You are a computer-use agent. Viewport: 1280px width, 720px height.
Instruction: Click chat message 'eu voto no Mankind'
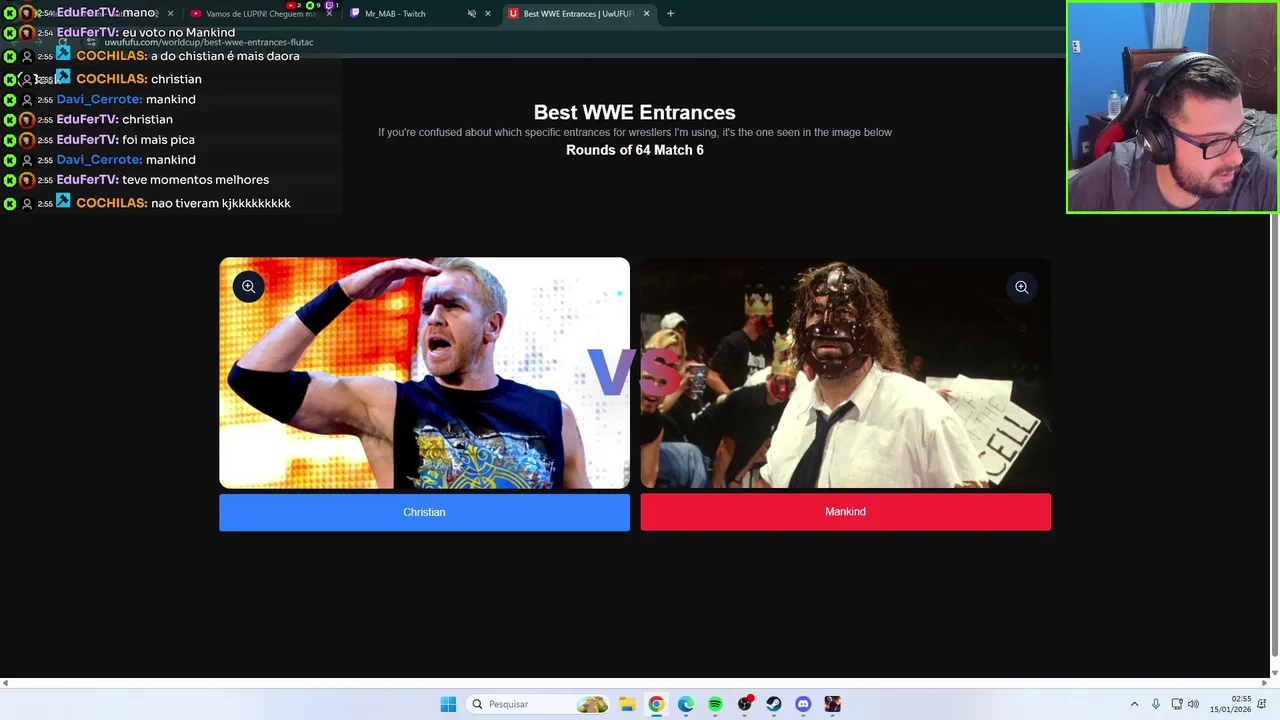click(178, 33)
